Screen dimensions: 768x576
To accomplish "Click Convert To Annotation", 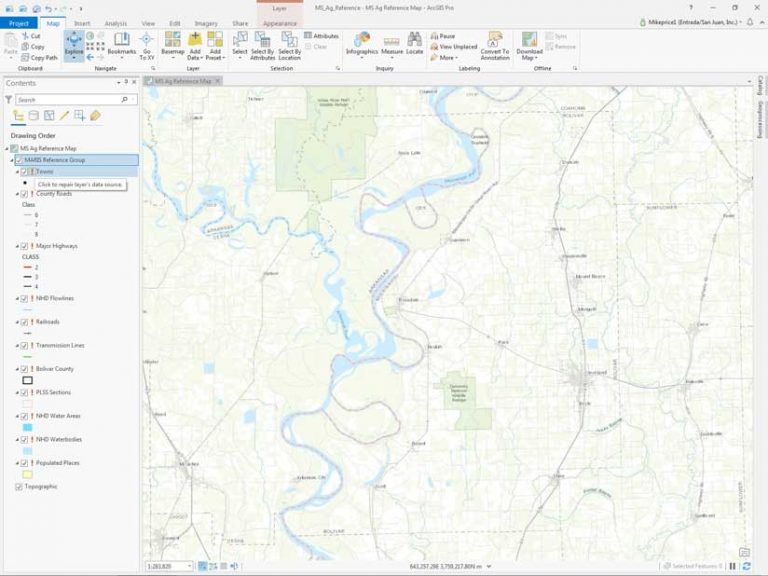I will point(495,46).
